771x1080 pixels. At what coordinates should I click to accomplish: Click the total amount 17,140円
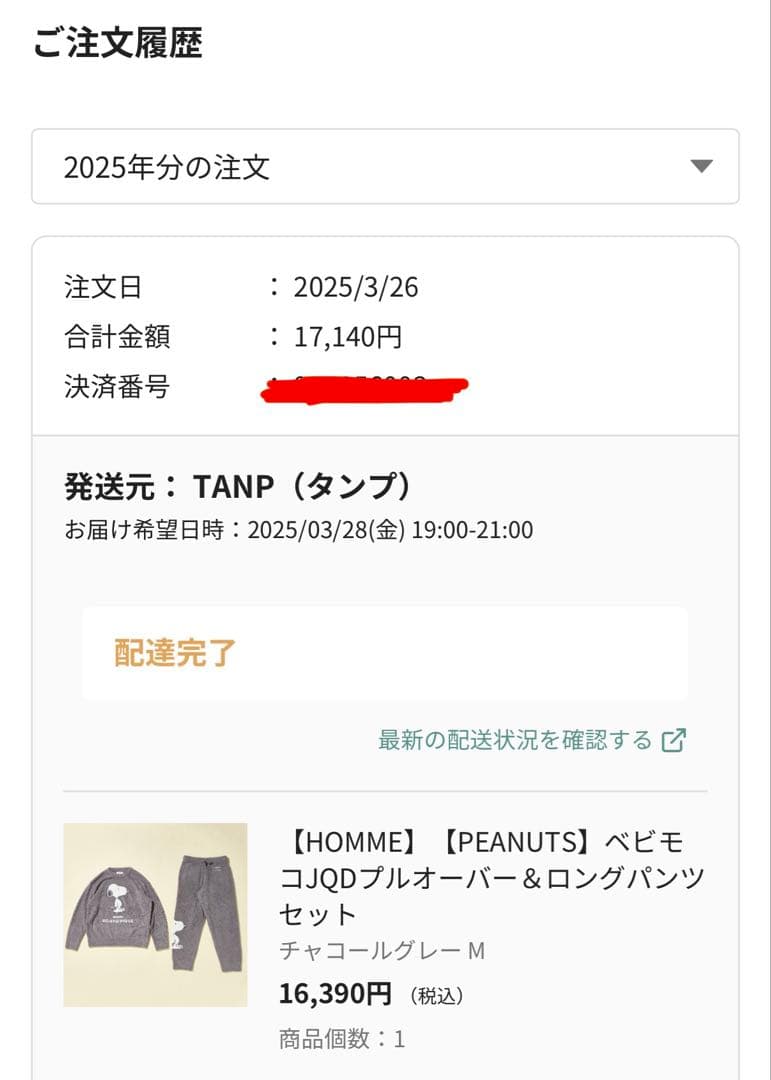click(348, 337)
